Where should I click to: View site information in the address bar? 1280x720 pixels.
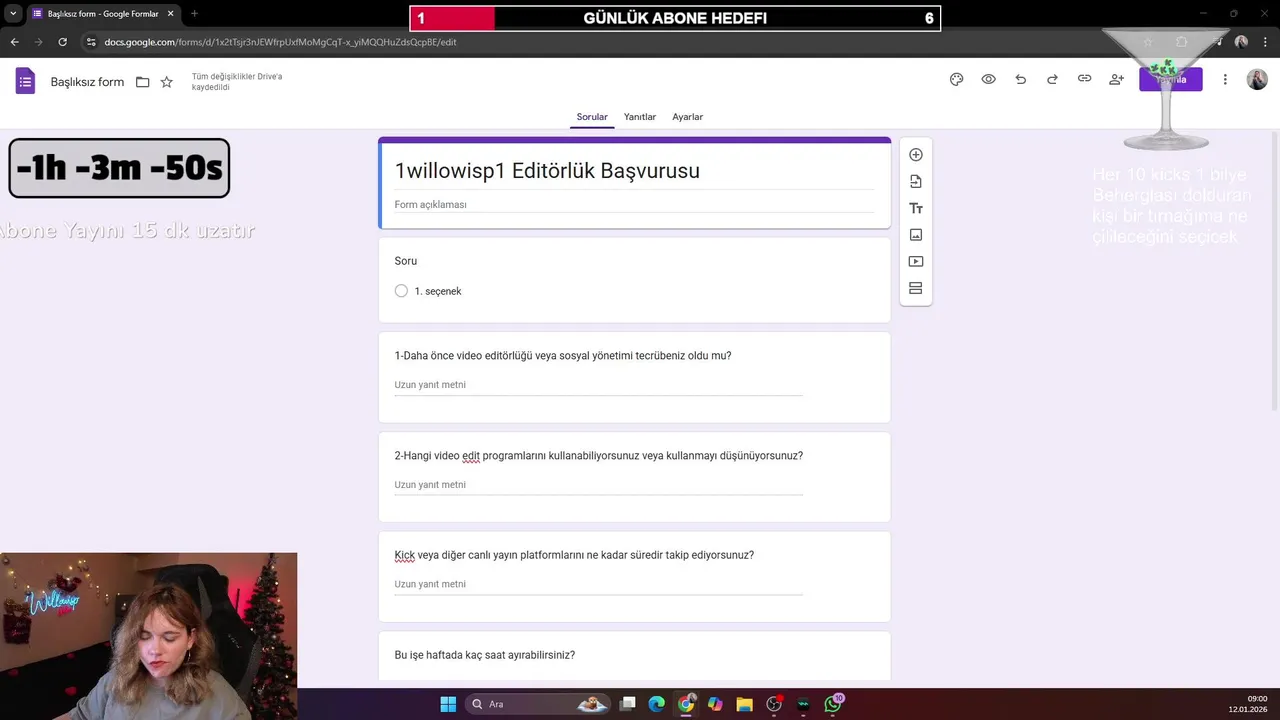91,42
